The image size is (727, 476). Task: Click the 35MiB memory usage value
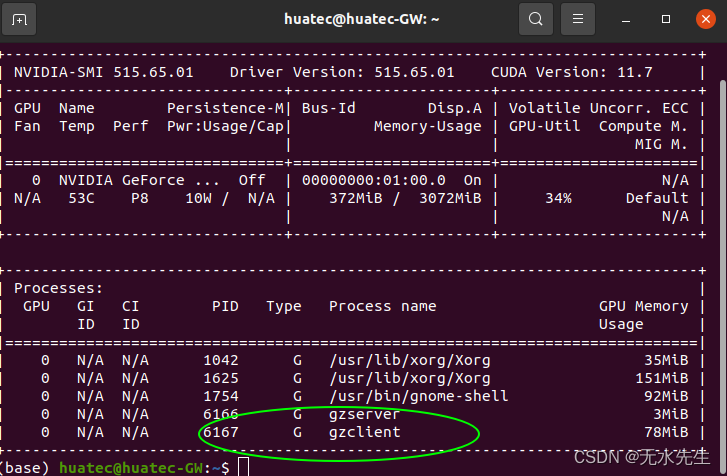point(666,360)
